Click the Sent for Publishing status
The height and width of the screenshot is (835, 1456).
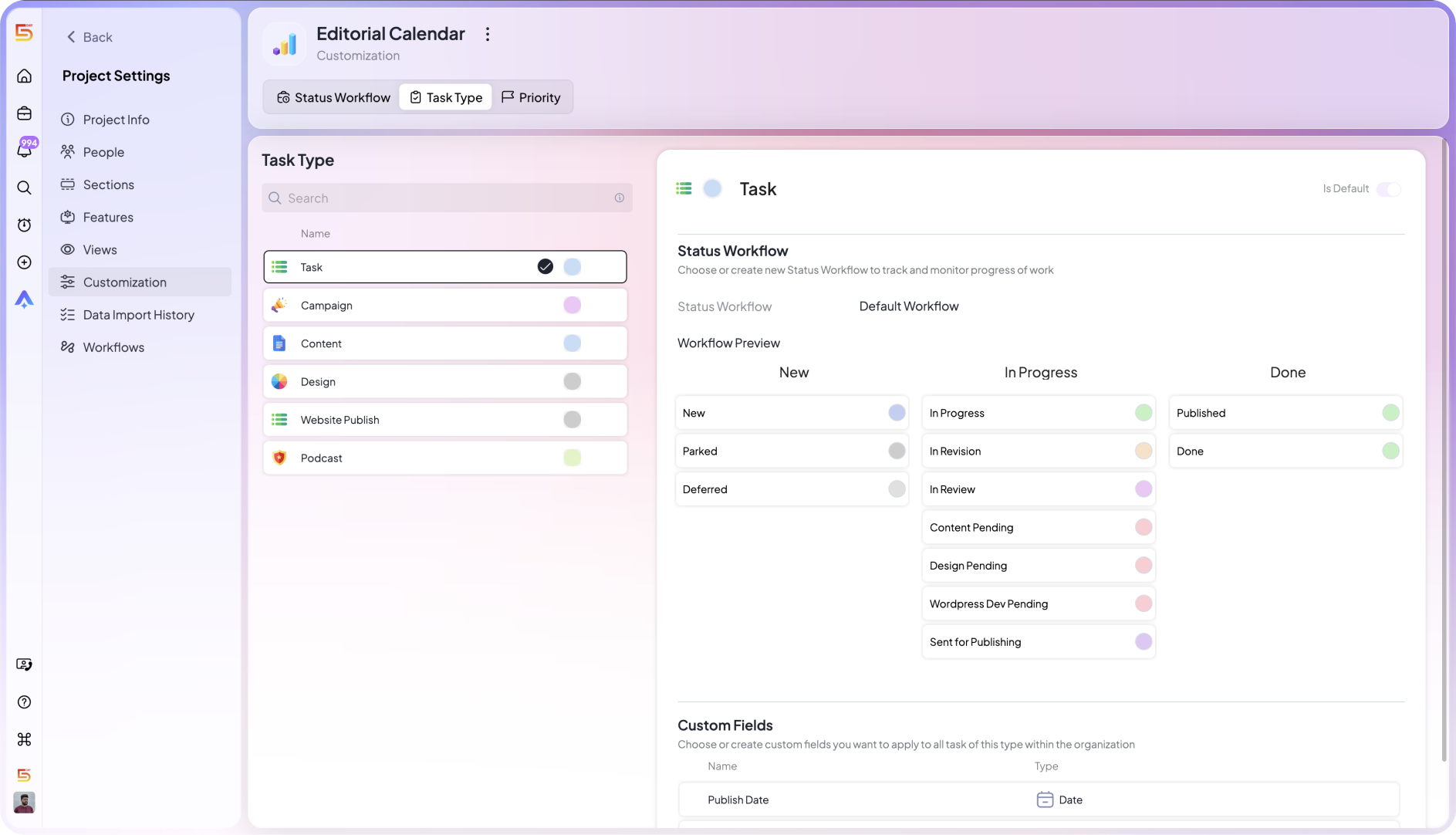click(1039, 642)
